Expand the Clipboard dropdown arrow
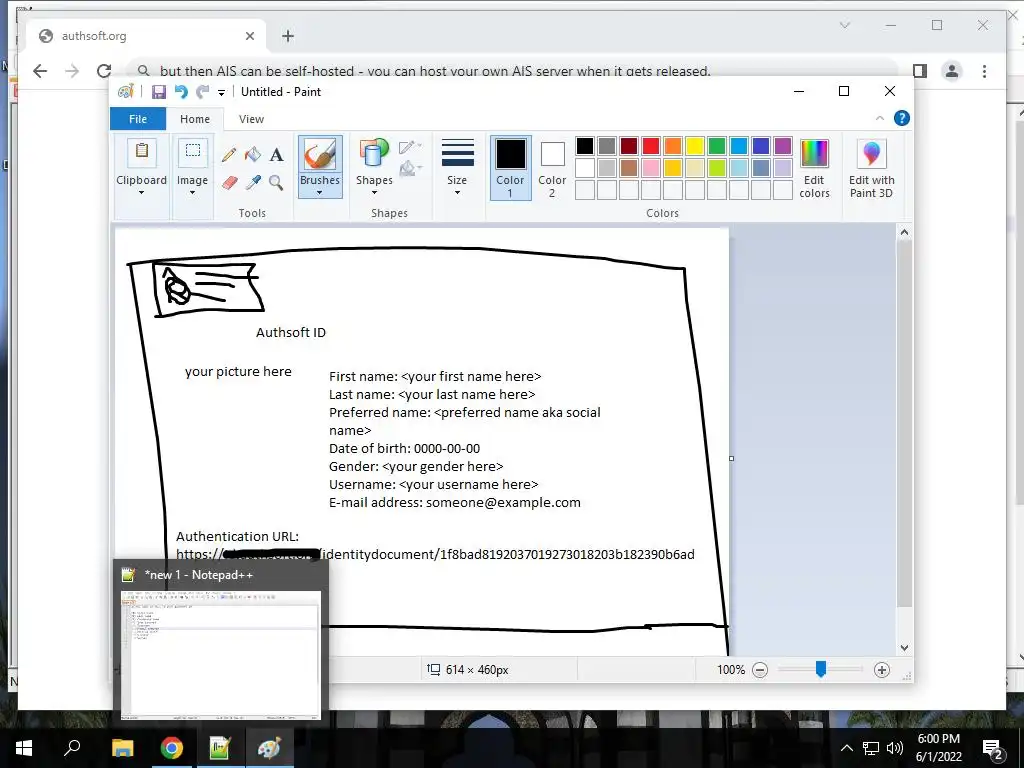The image size is (1024, 768). 142,193
